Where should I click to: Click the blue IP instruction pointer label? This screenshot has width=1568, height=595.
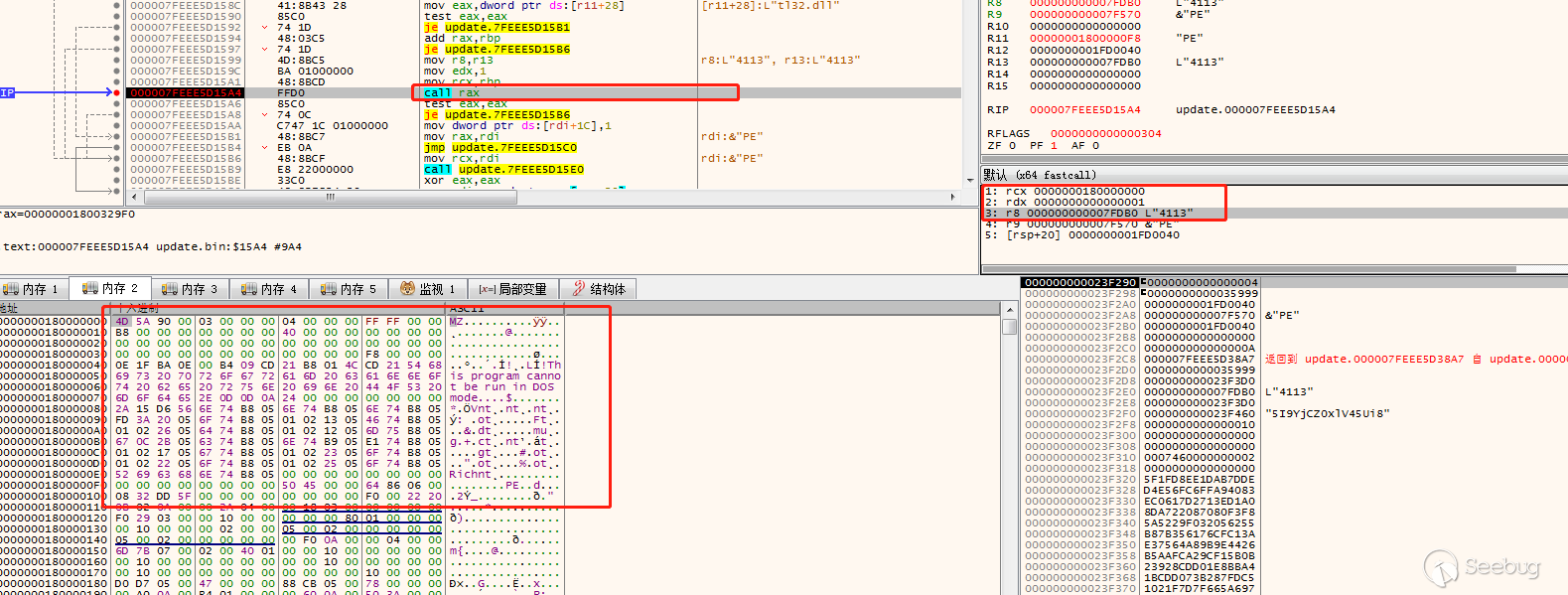tap(8, 92)
